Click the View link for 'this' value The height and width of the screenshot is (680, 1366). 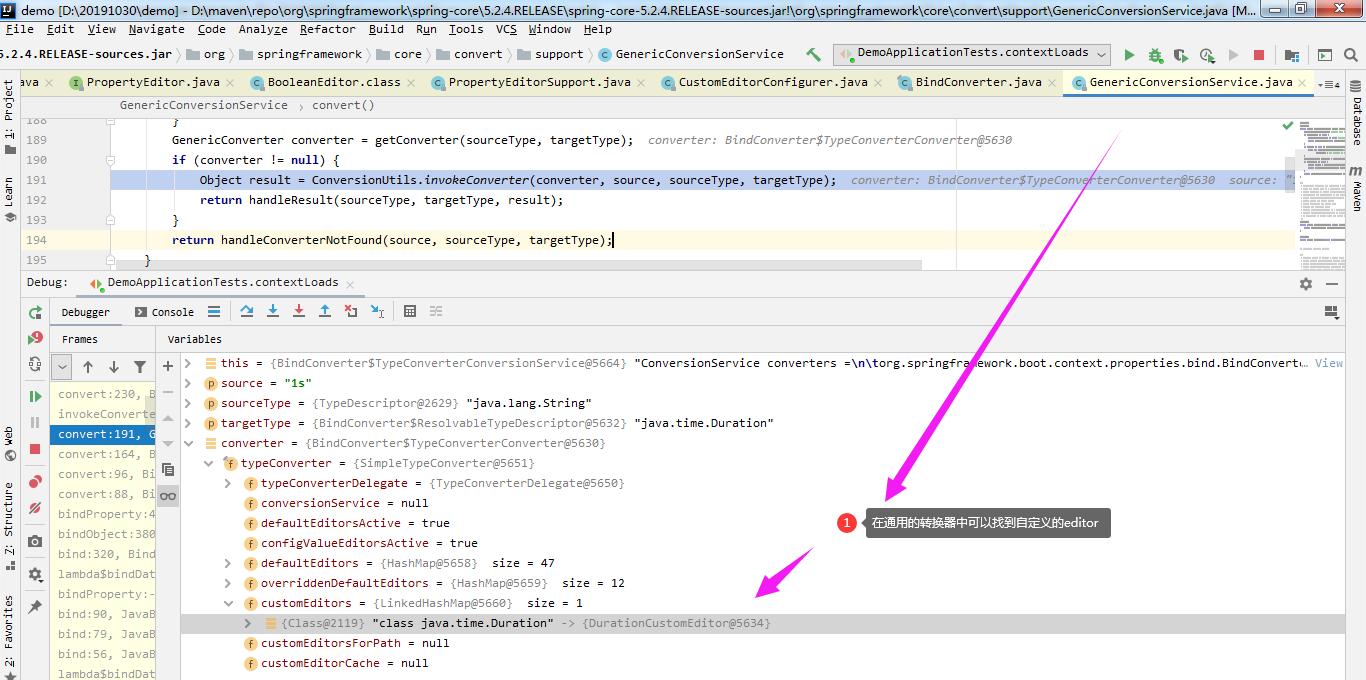1329,363
